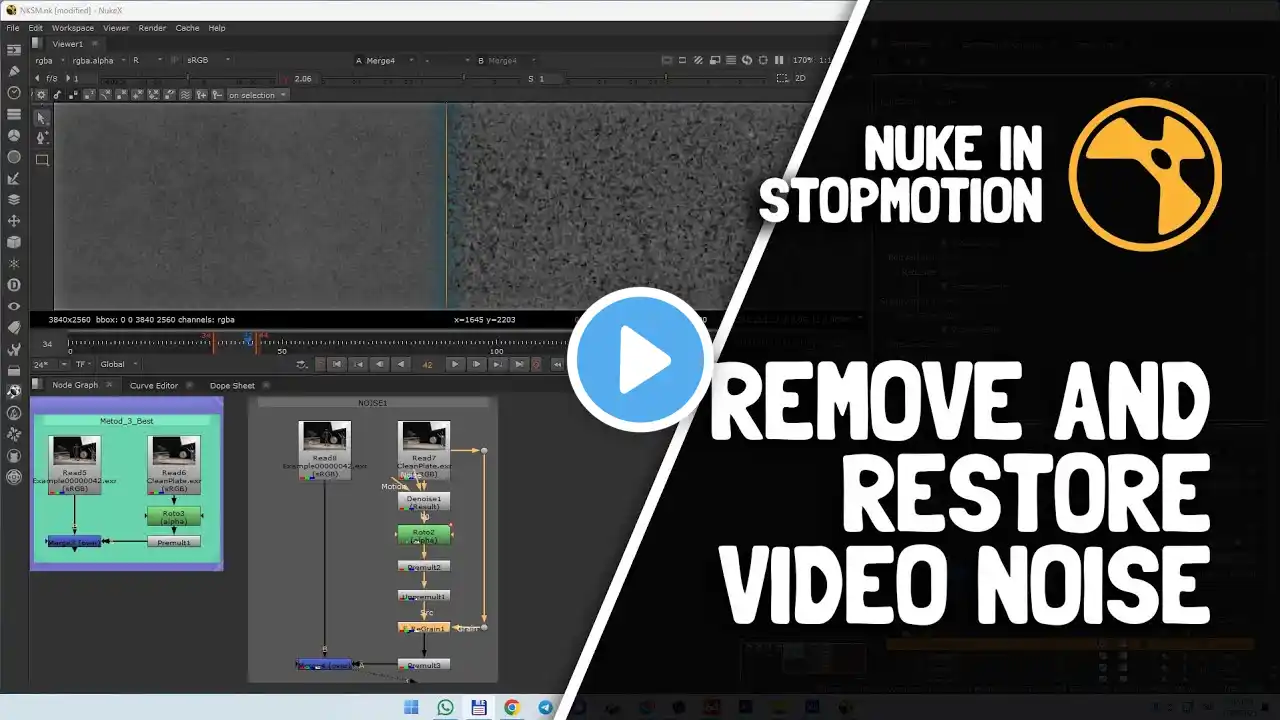The image size is (1280, 720).
Task: Switch to the Viewer1 tab
Action: pos(68,44)
